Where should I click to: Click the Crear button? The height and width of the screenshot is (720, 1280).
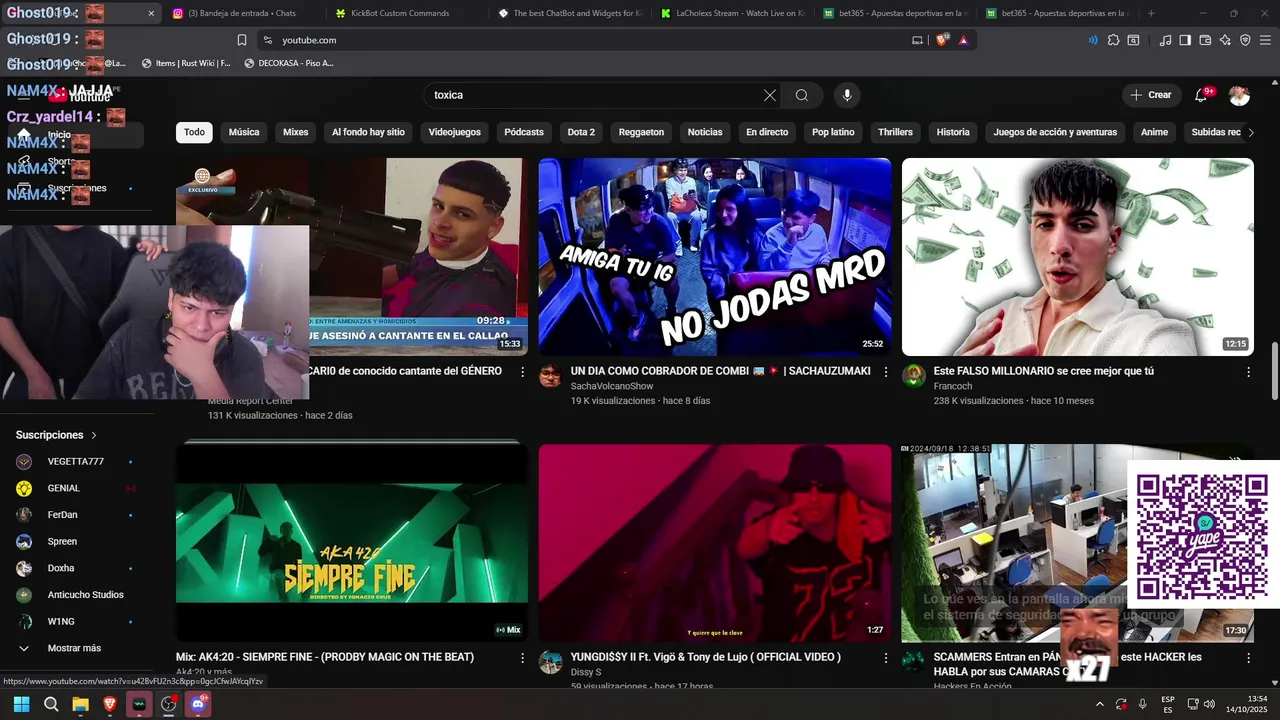pos(1150,95)
